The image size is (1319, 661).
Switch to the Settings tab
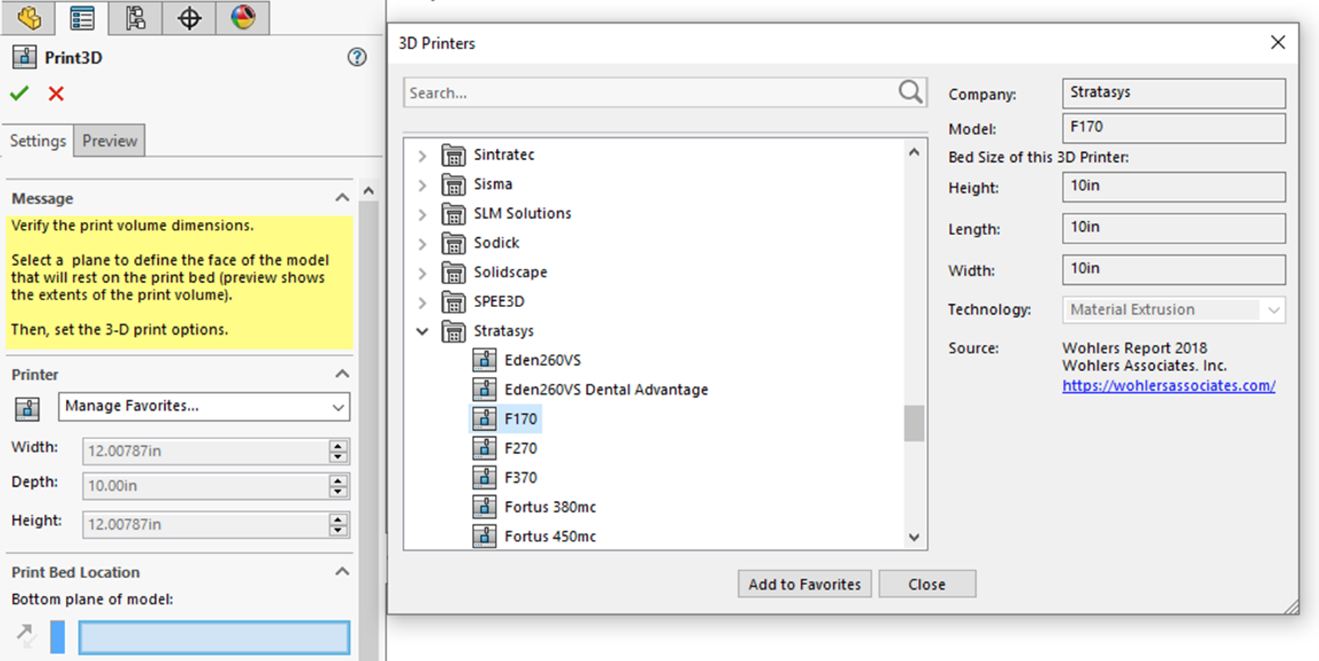pyautogui.click(x=38, y=141)
